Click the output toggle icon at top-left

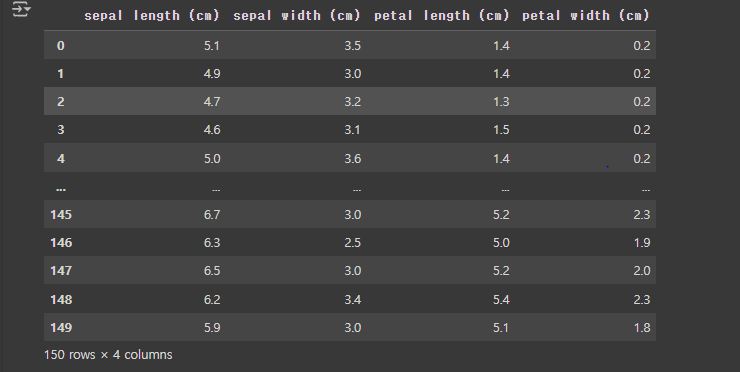pos(21,9)
